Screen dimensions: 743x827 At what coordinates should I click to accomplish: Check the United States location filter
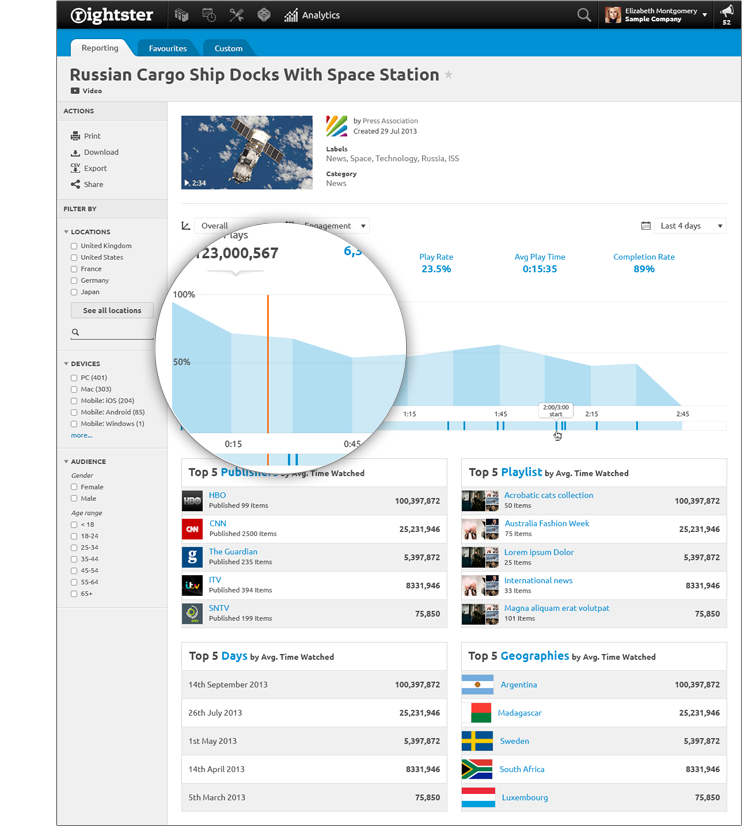click(74, 258)
